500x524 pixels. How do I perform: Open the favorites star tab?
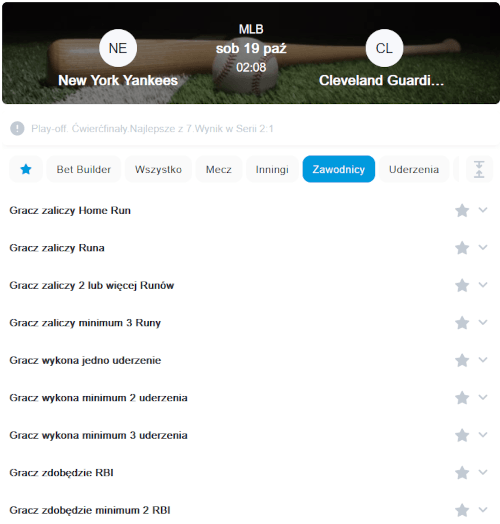[x=26, y=169]
